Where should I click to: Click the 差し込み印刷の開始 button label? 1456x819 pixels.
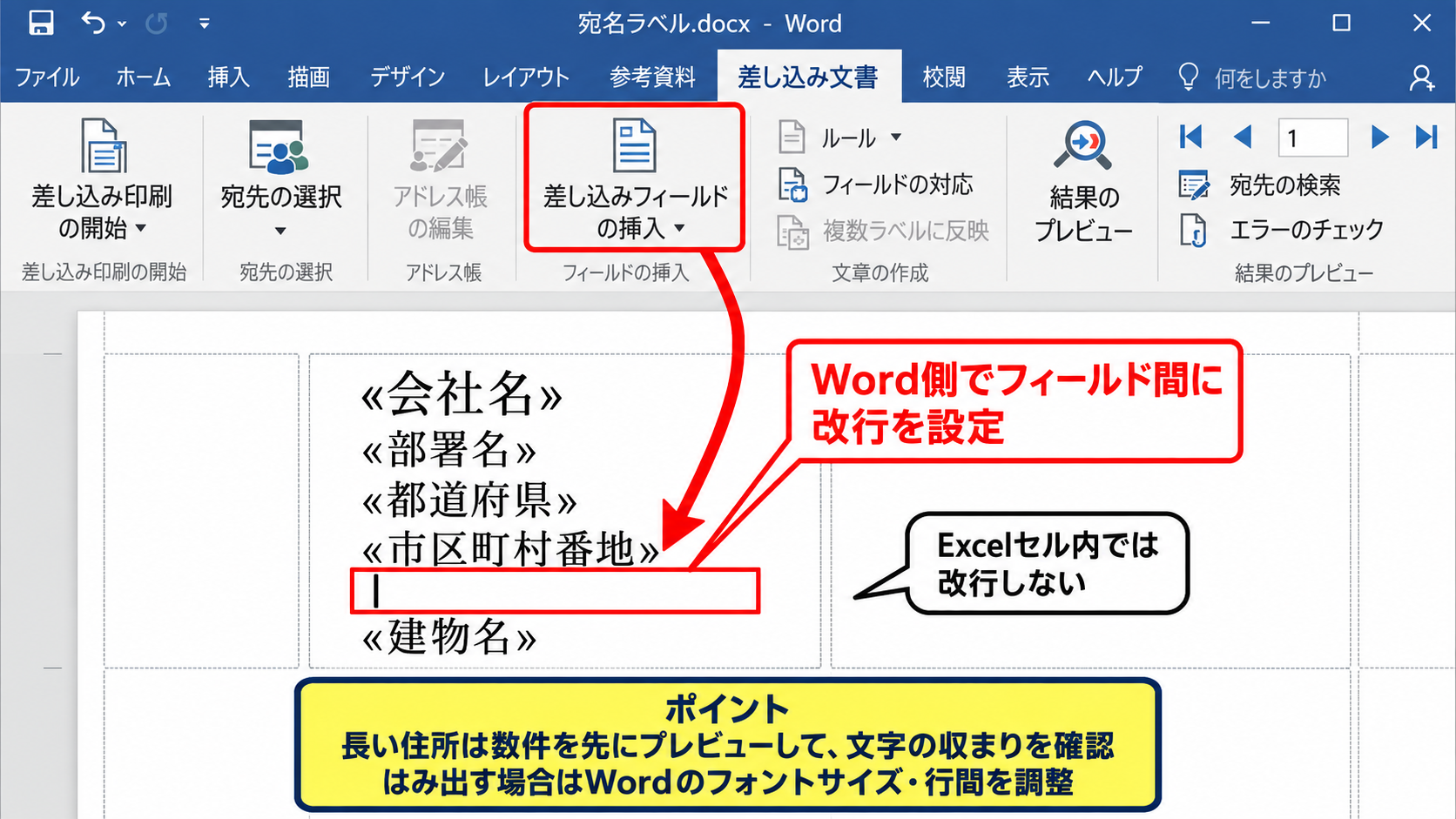pyautogui.click(x=103, y=212)
